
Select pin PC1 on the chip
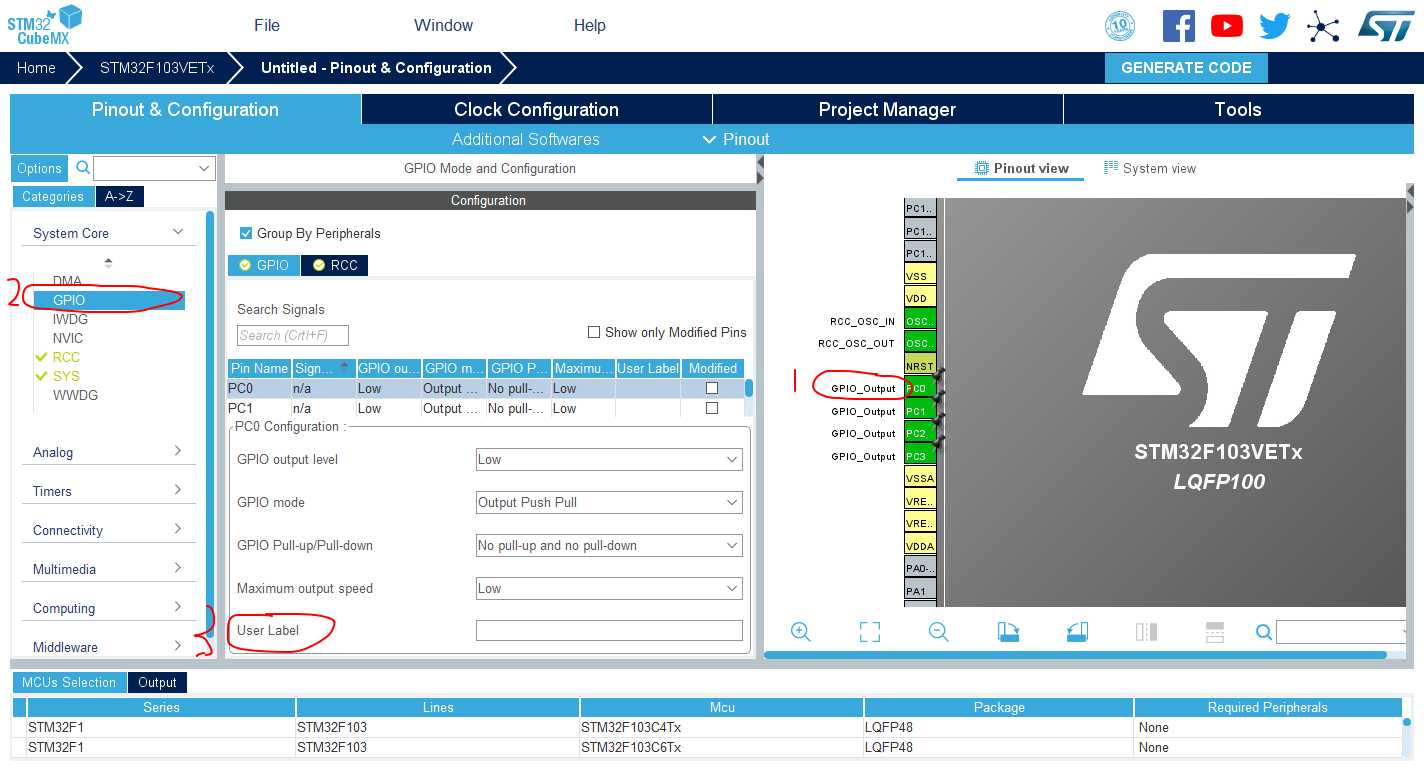920,410
